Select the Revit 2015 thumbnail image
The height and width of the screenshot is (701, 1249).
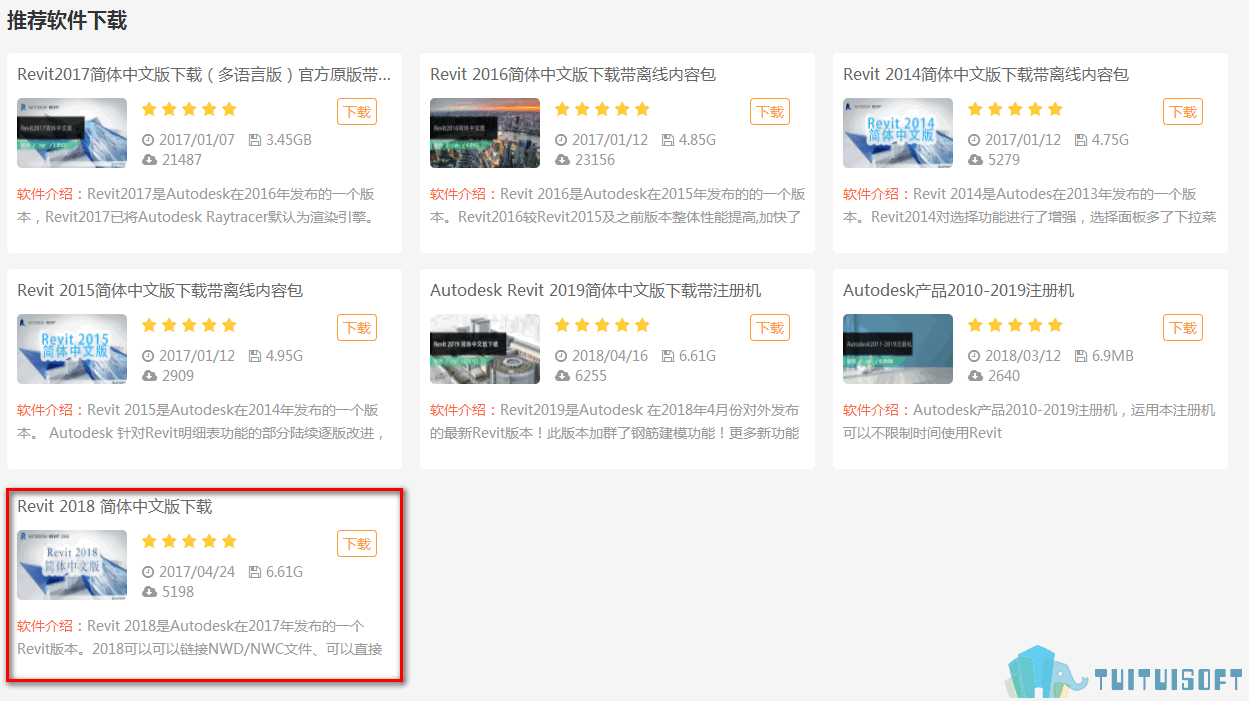pos(72,349)
